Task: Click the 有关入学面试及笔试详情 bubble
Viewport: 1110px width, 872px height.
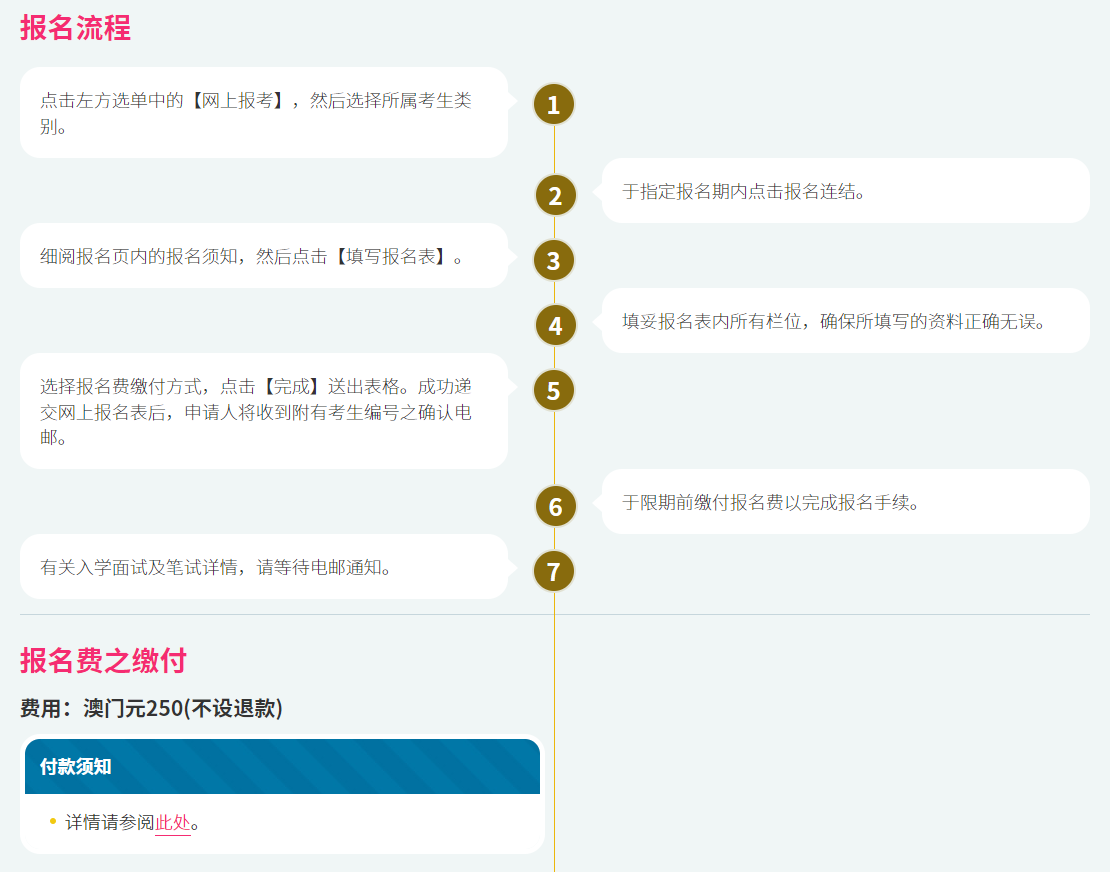Action: coord(264,567)
